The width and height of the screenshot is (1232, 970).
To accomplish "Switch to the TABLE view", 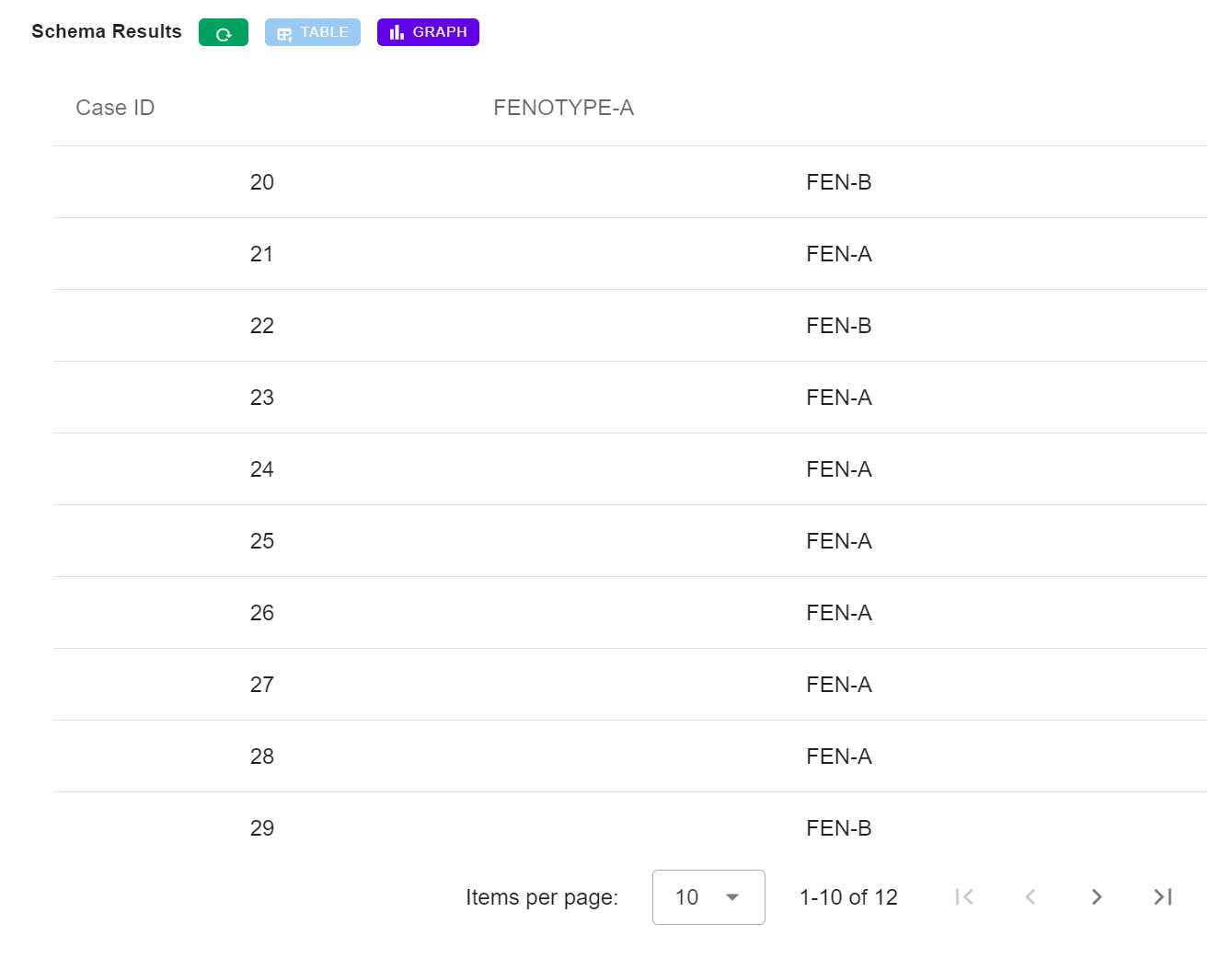I will point(312,32).
